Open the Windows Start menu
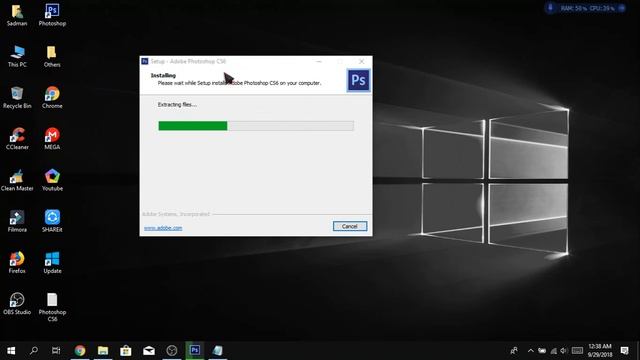This screenshot has width=640, height=360. pyautogui.click(x=11, y=350)
